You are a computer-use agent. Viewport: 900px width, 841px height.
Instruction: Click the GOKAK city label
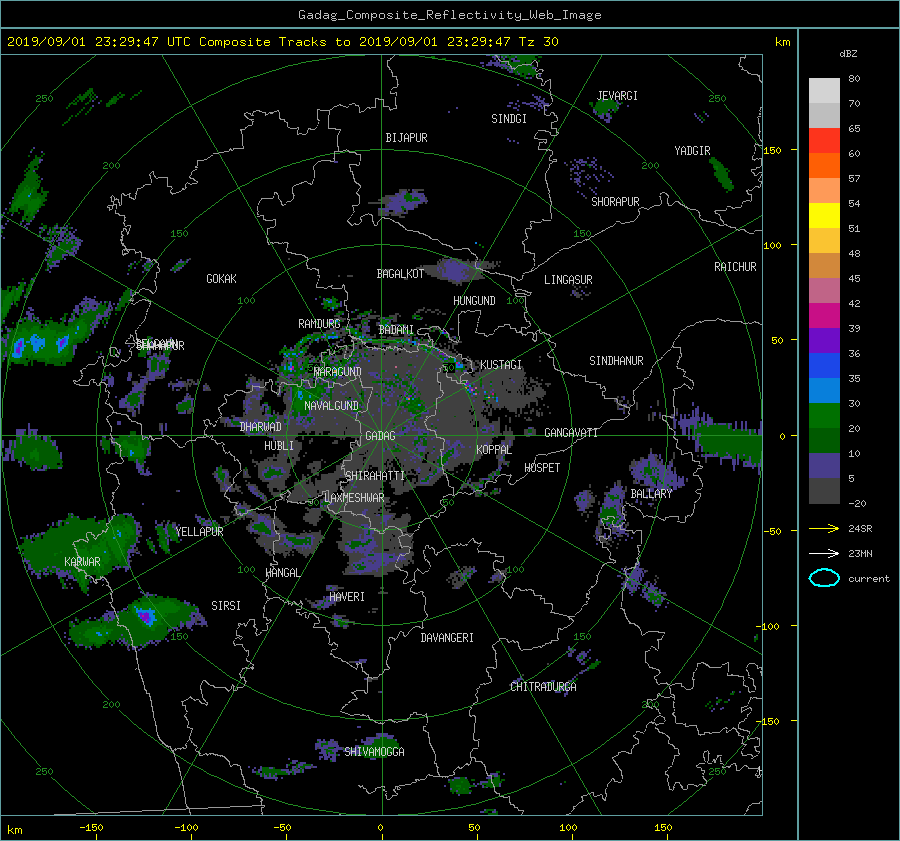(222, 279)
